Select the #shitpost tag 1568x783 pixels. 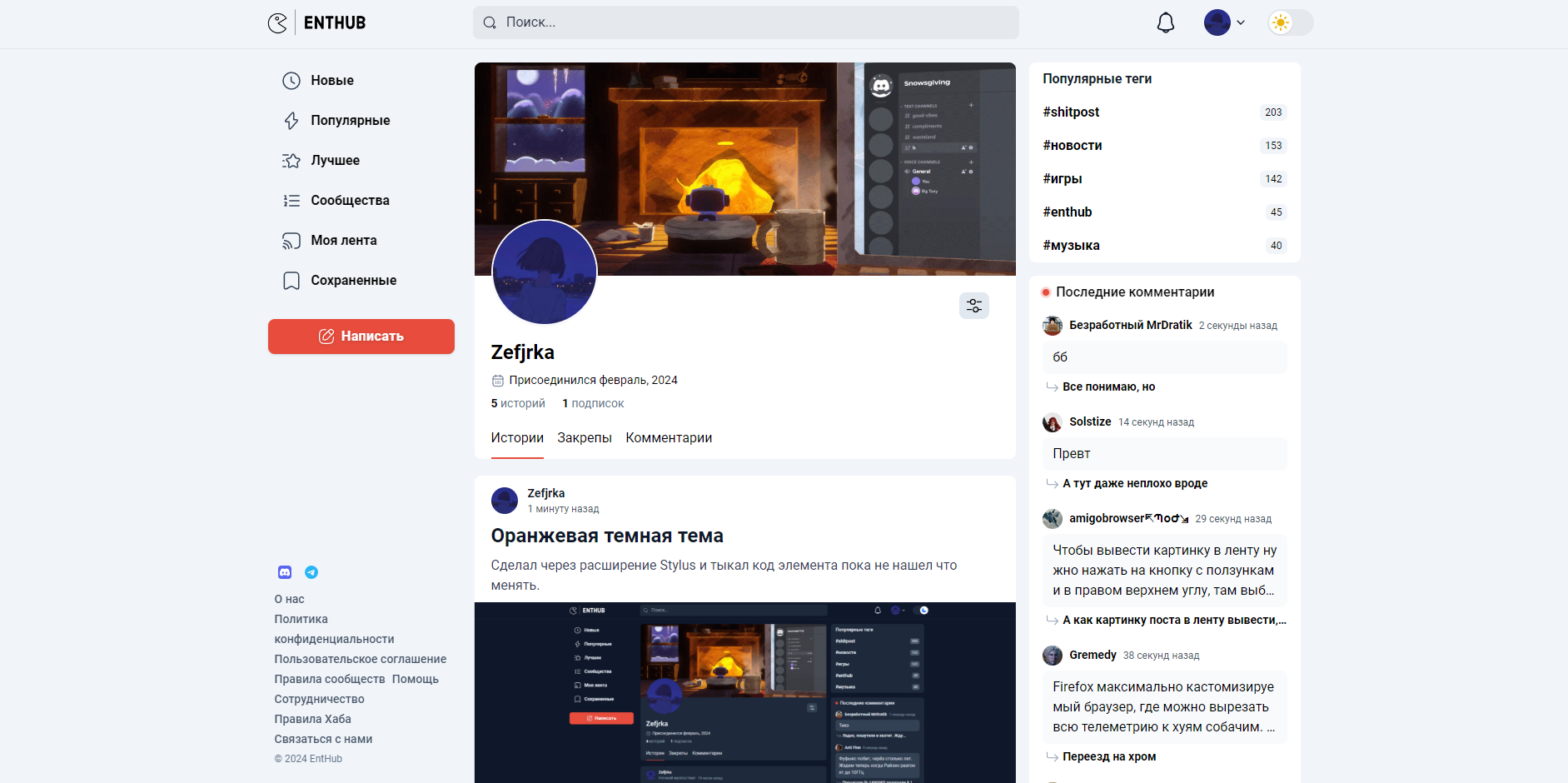pyautogui.click(x=1071, y=112)
